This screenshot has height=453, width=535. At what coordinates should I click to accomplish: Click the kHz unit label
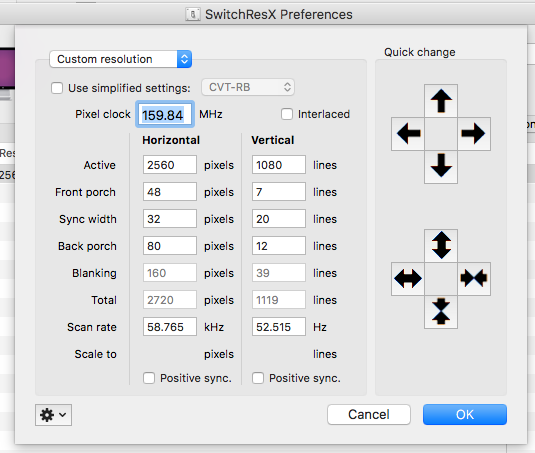point(214,327)
